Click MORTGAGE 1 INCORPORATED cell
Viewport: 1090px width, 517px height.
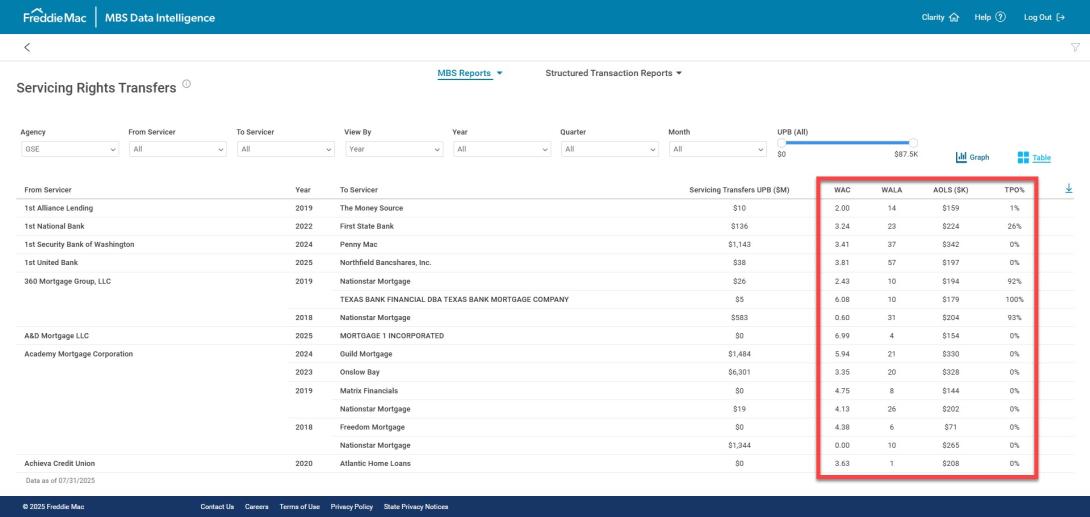click(x=391, y=336)
